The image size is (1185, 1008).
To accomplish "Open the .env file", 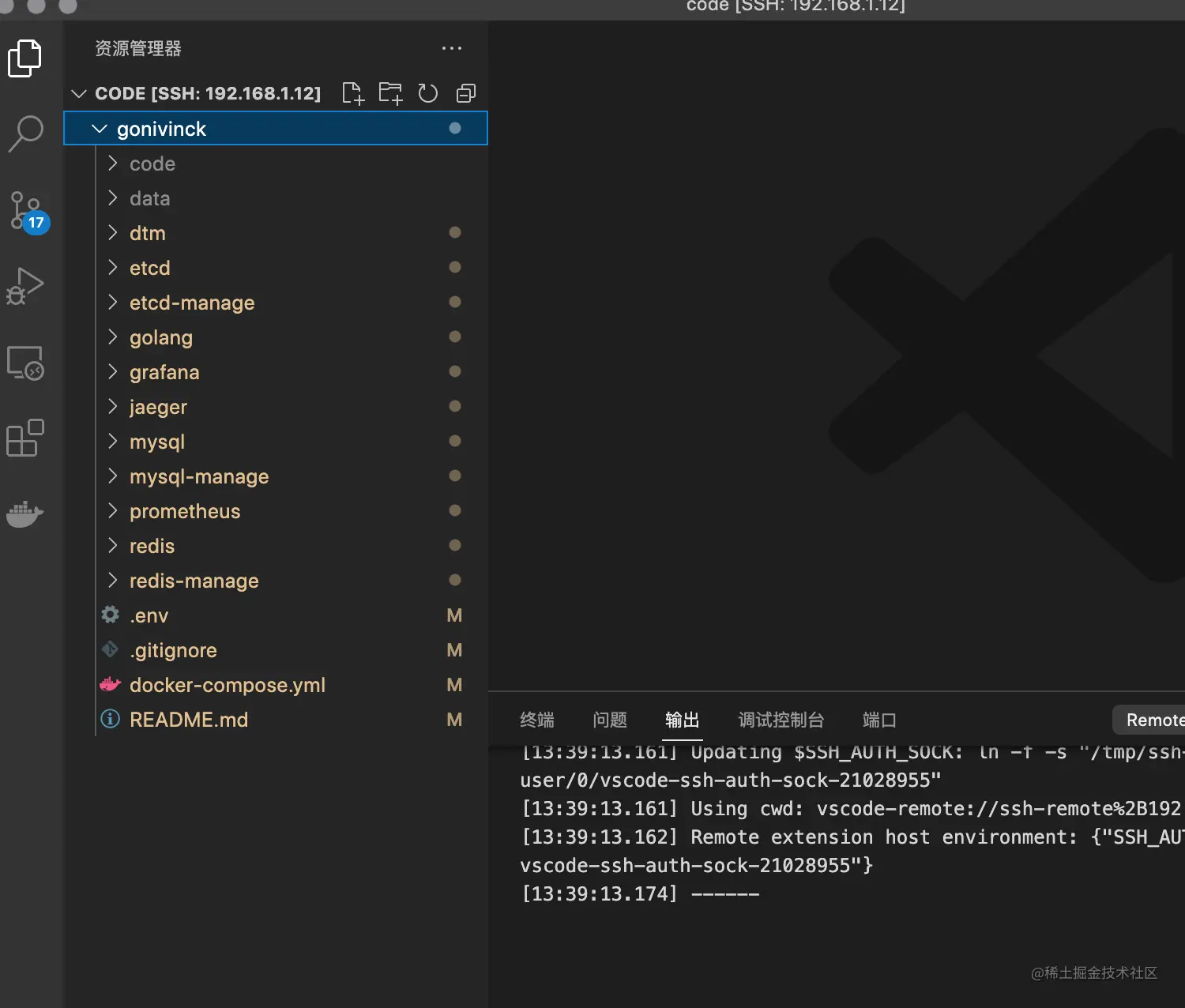I will click(276, 615).
